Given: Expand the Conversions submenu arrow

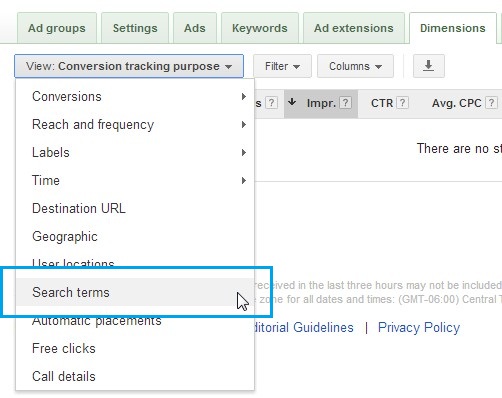Looking at the screenshot, I should point(244,97).
